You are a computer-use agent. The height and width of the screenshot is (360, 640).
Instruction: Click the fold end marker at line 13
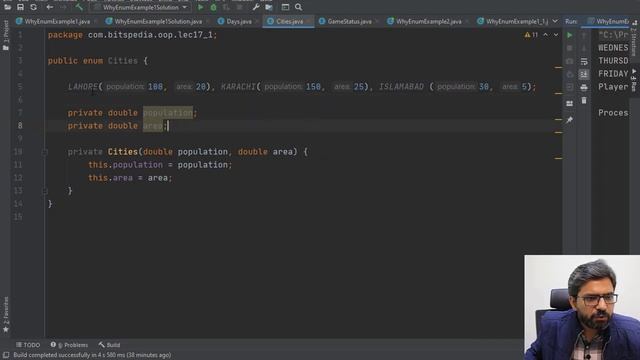click(45, 191)
